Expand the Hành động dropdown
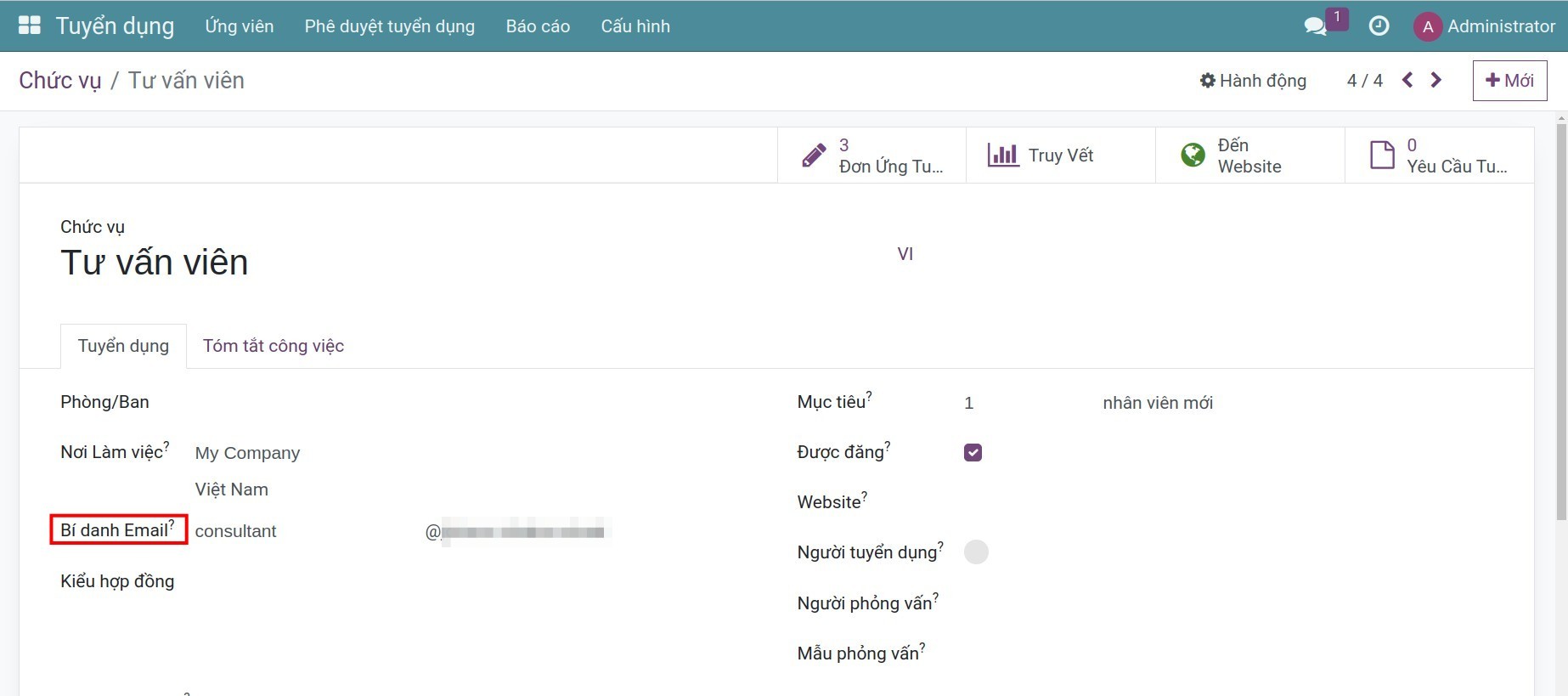 (x=1253, y=81)
